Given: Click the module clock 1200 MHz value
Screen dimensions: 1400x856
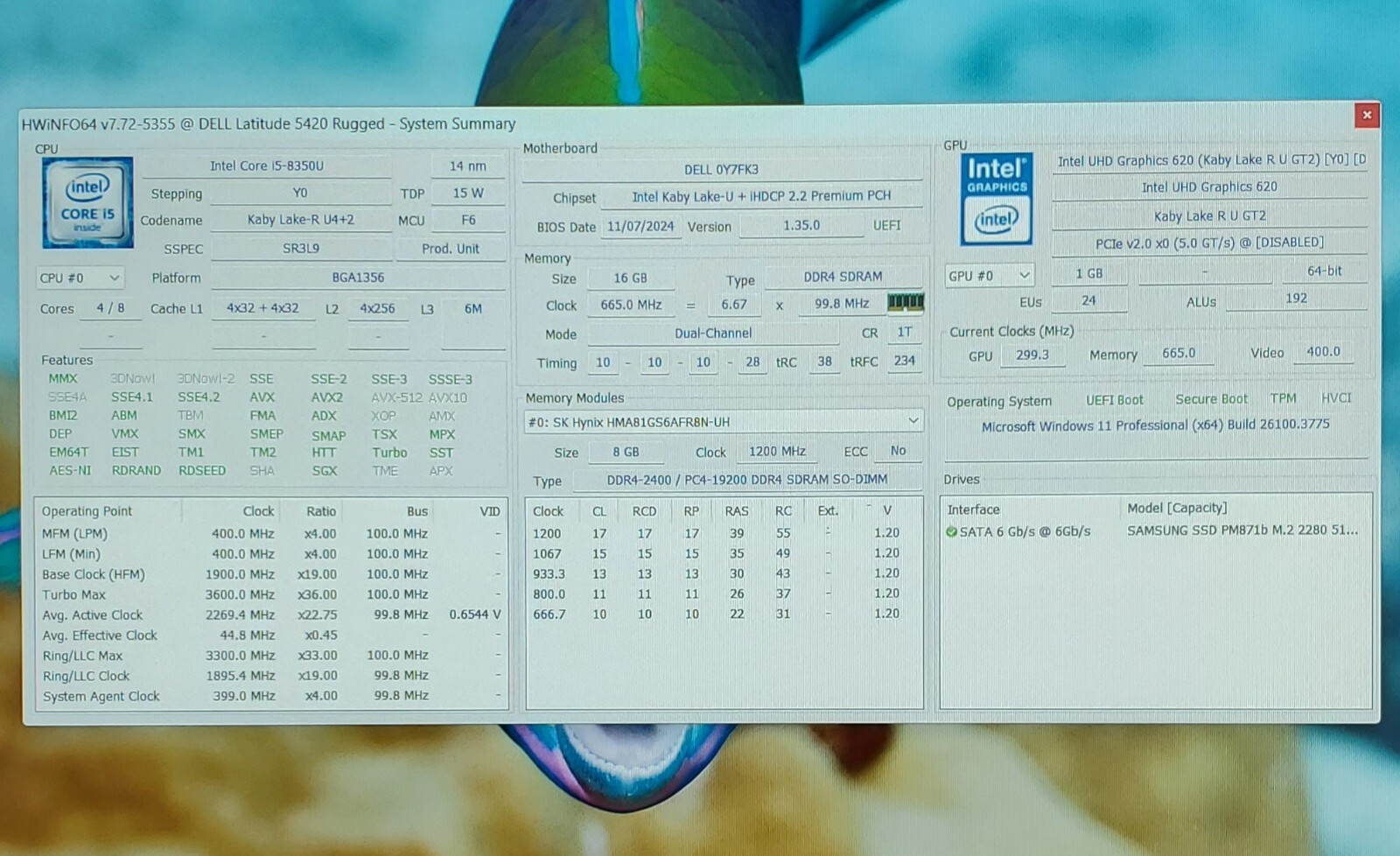Looking at the screenshot, I should click(777, 451).
